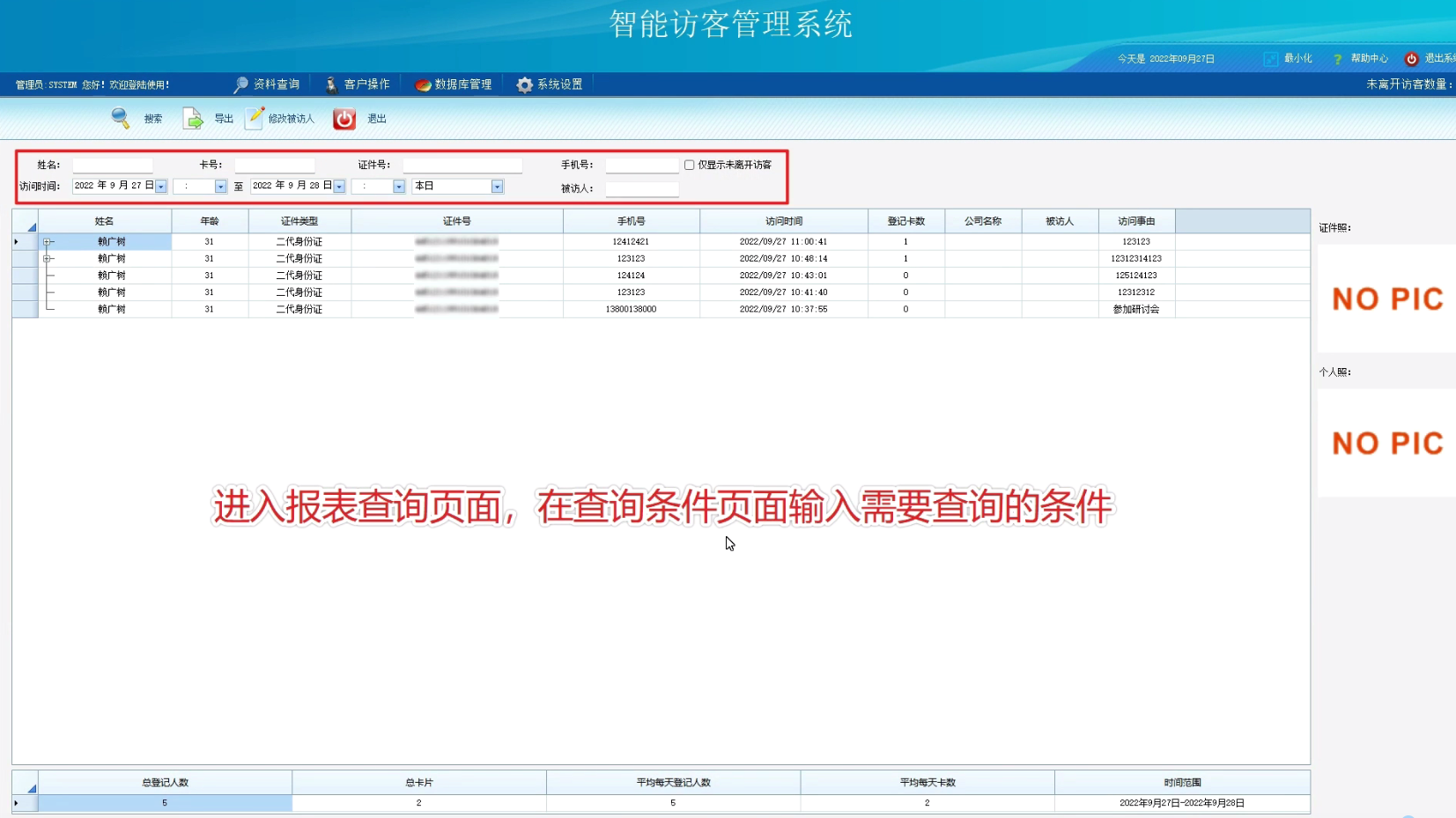Click the 最小化 icon in header
1456x818 pixels.
(x=1270, y=59)
